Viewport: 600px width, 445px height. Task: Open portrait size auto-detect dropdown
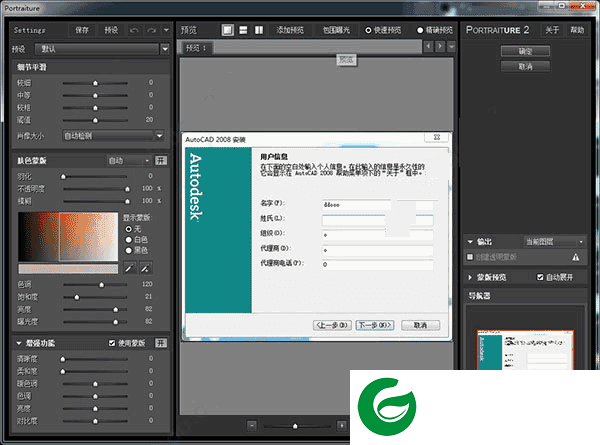(x=113, y=135)
